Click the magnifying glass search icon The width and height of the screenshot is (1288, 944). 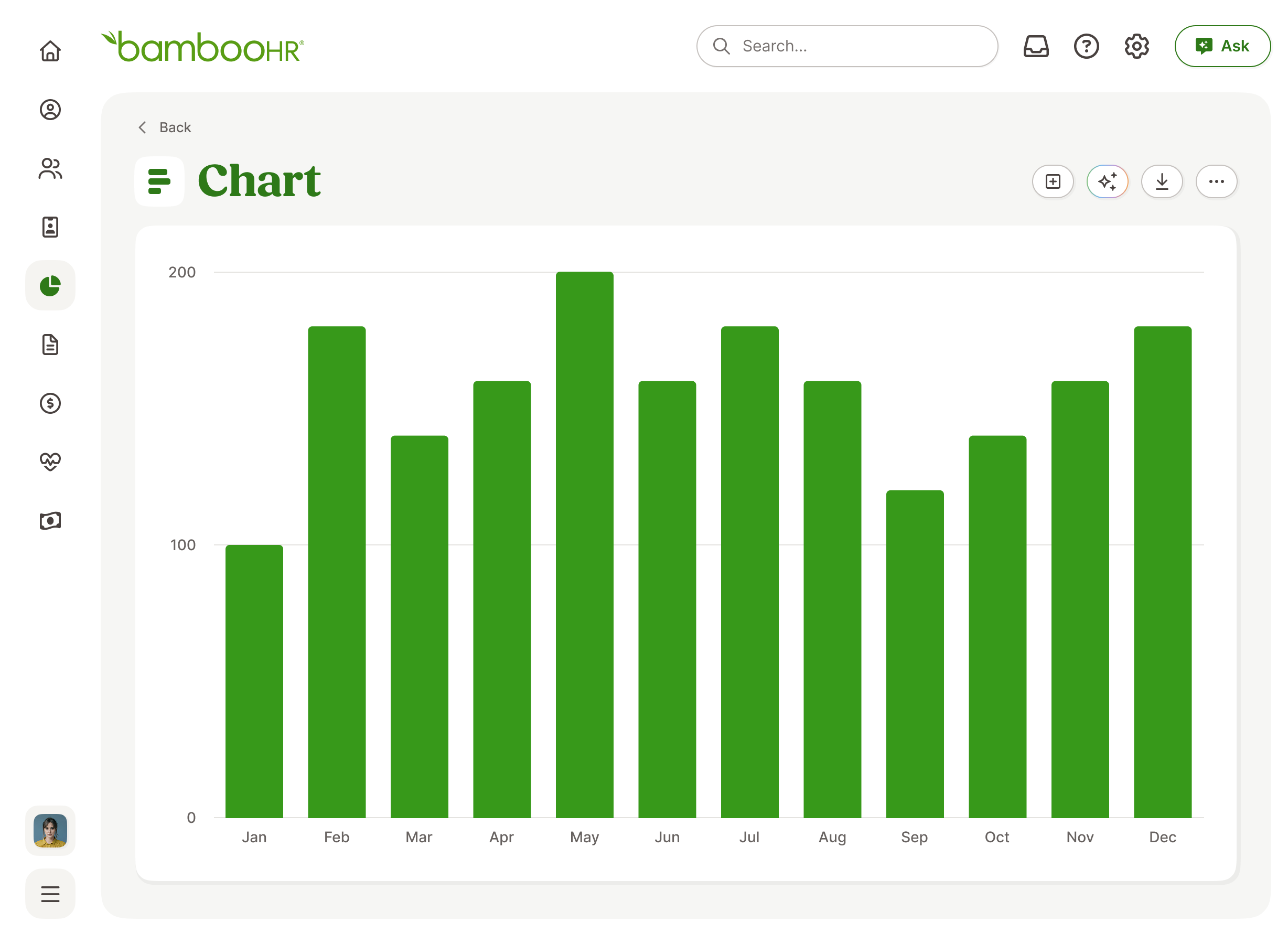[x=722, y=46]
